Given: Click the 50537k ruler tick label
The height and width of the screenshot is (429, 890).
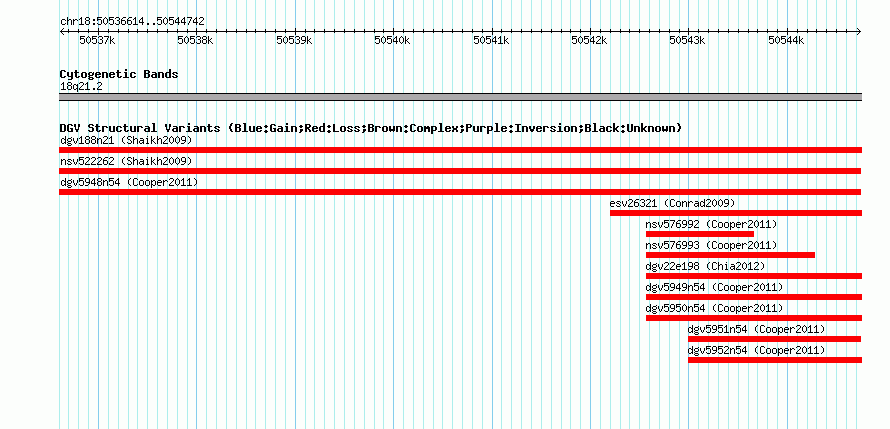Looking at the screenshot, I should click(97, 40).
